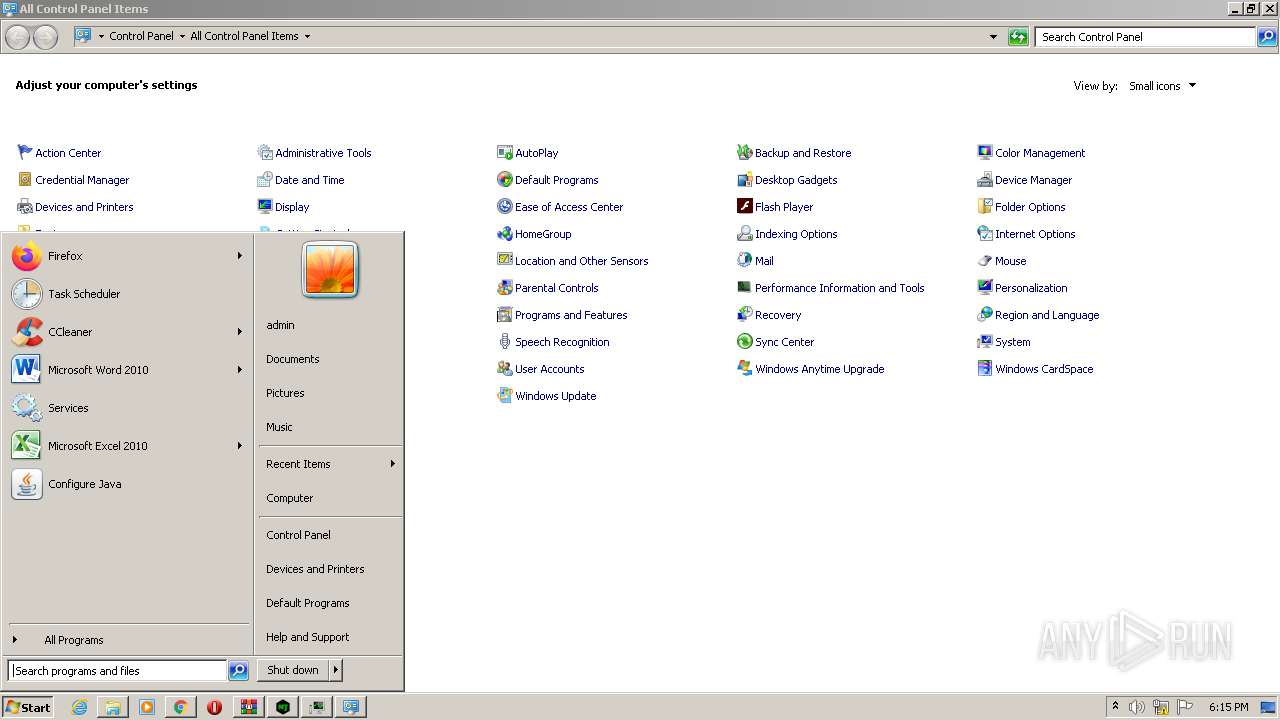Expand All Control Panel Items breadcrumb arrow

pyautogui.click(x=307, y=36)
